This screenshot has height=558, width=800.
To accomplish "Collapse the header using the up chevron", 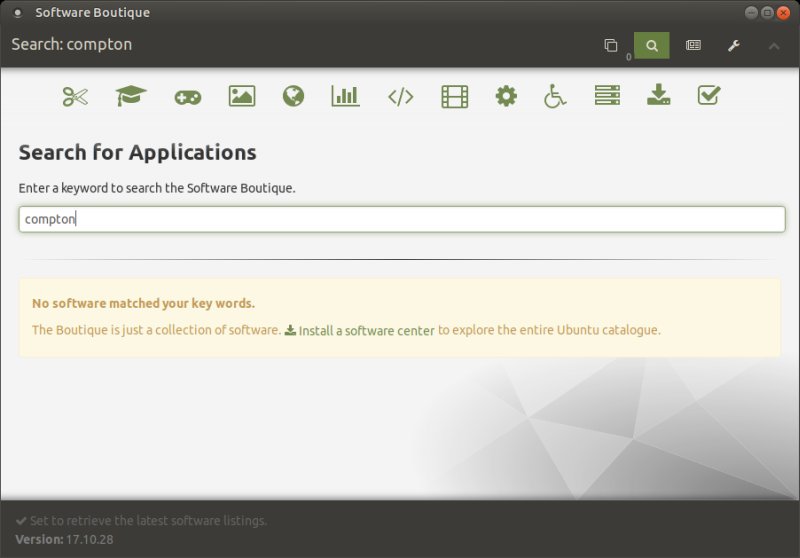I will [x=774, y=46].
